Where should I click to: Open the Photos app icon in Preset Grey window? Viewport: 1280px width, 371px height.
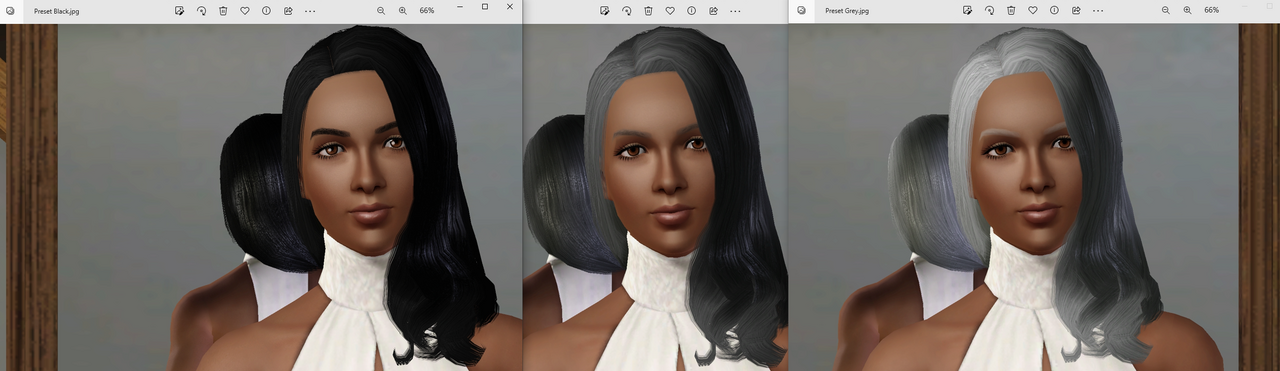(801, 10)
